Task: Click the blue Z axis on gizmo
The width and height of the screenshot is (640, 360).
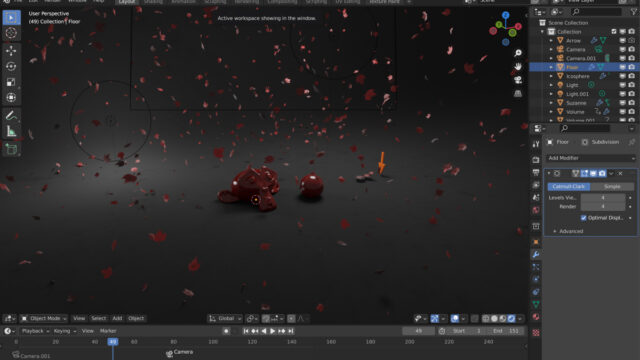Action: [506, 16]
